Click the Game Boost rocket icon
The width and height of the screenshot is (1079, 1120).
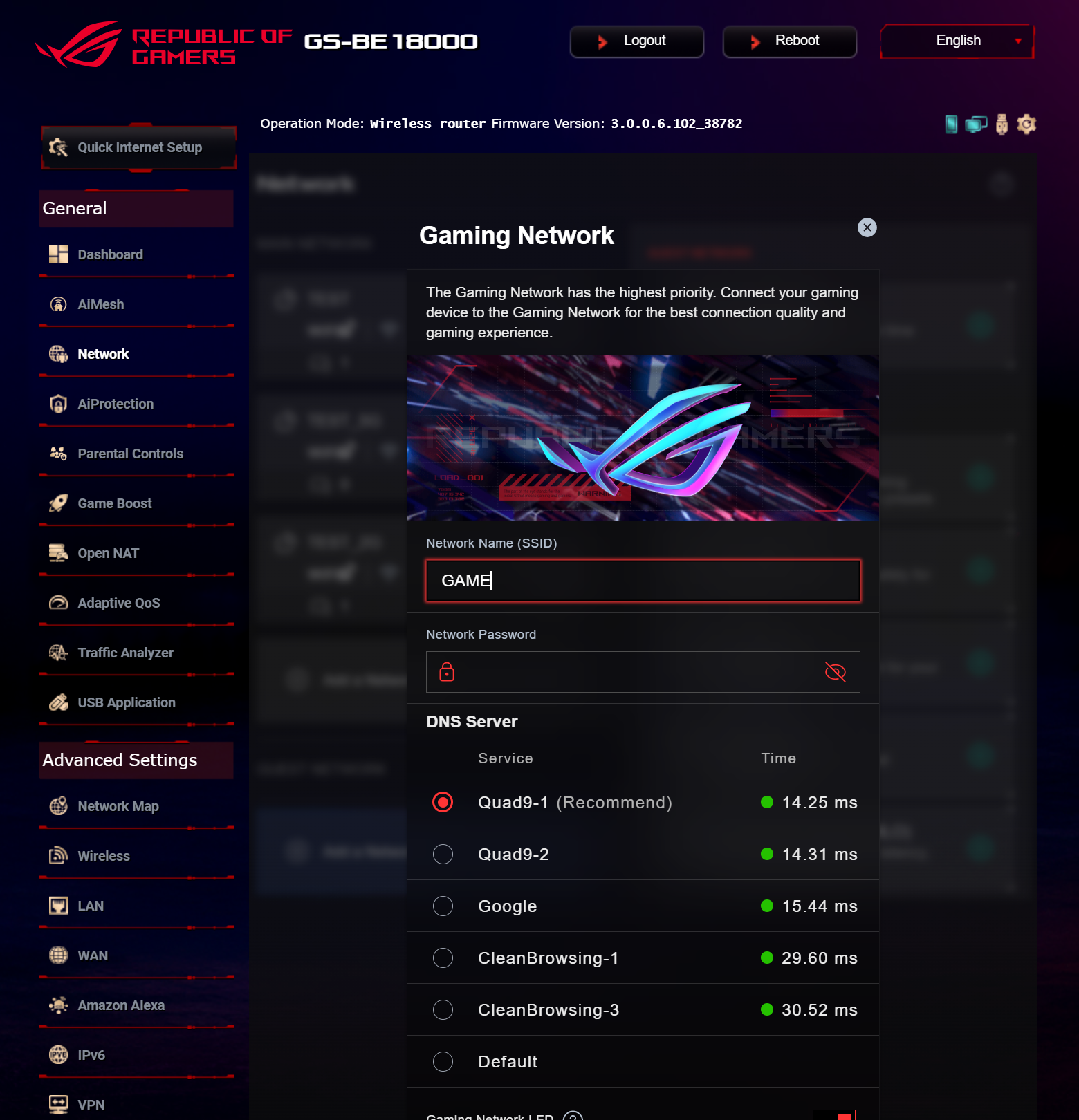[58, 503]
